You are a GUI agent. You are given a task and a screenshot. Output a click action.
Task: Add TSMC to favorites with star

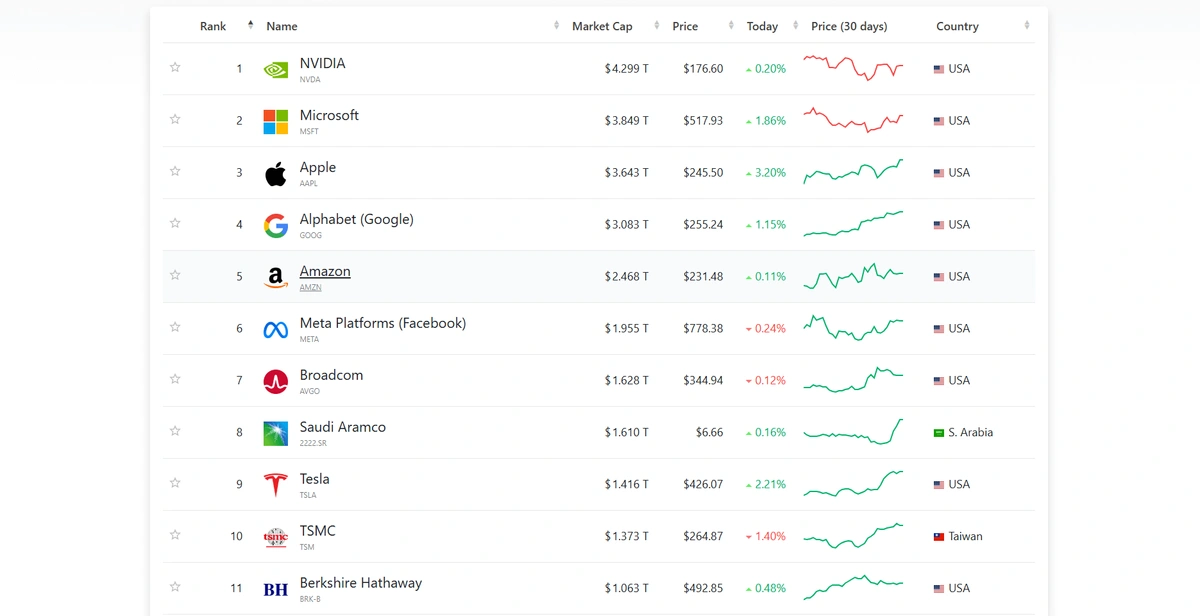coord(175,536)
